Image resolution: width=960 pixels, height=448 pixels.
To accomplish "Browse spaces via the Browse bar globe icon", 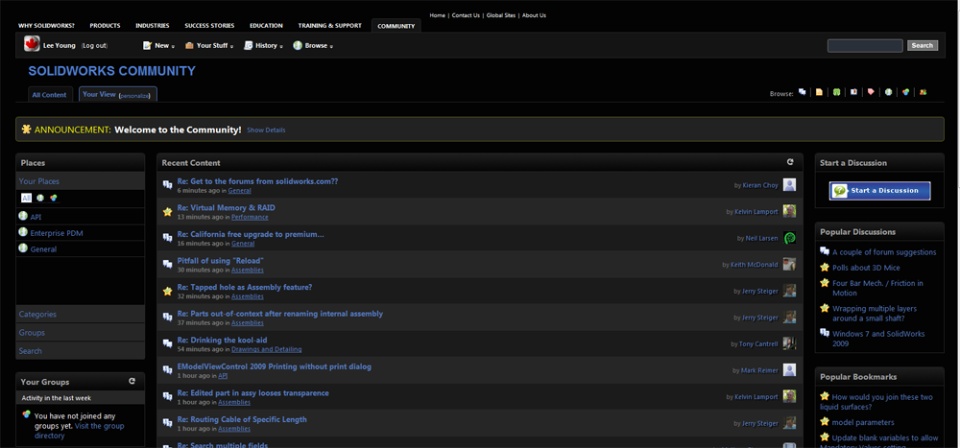I will click(x=888, y=92).
